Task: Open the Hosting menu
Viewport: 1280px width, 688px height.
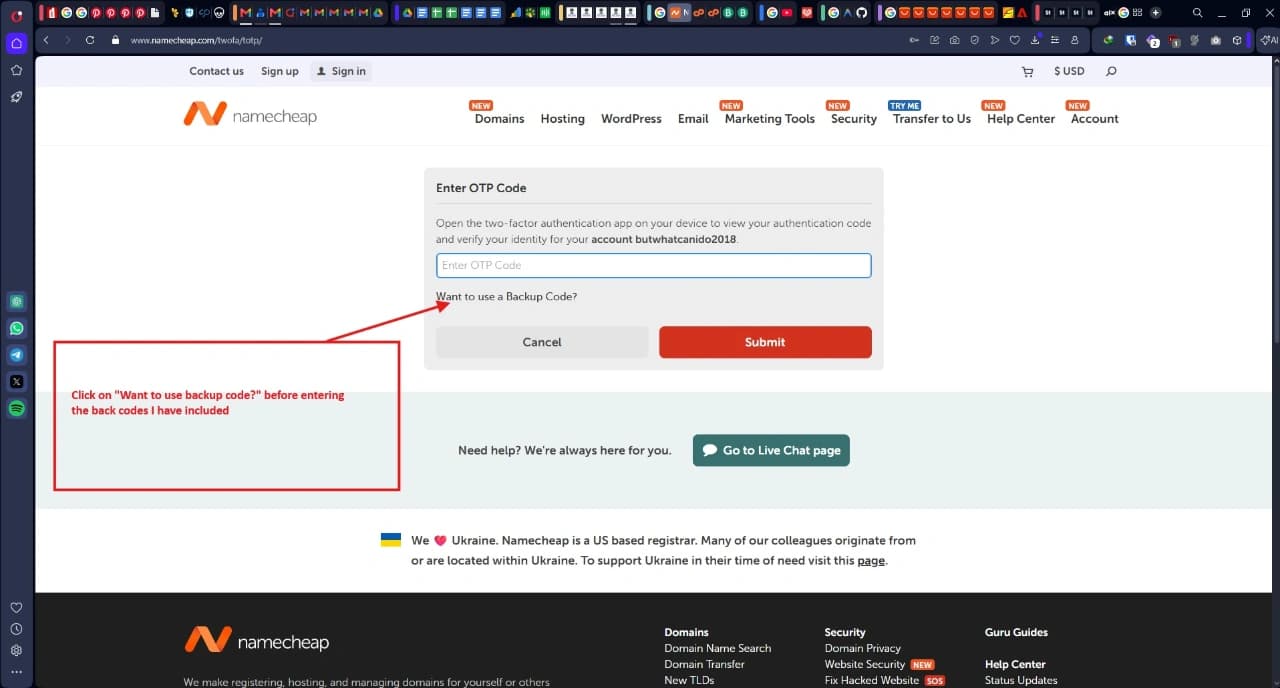Action: (562, 118)
